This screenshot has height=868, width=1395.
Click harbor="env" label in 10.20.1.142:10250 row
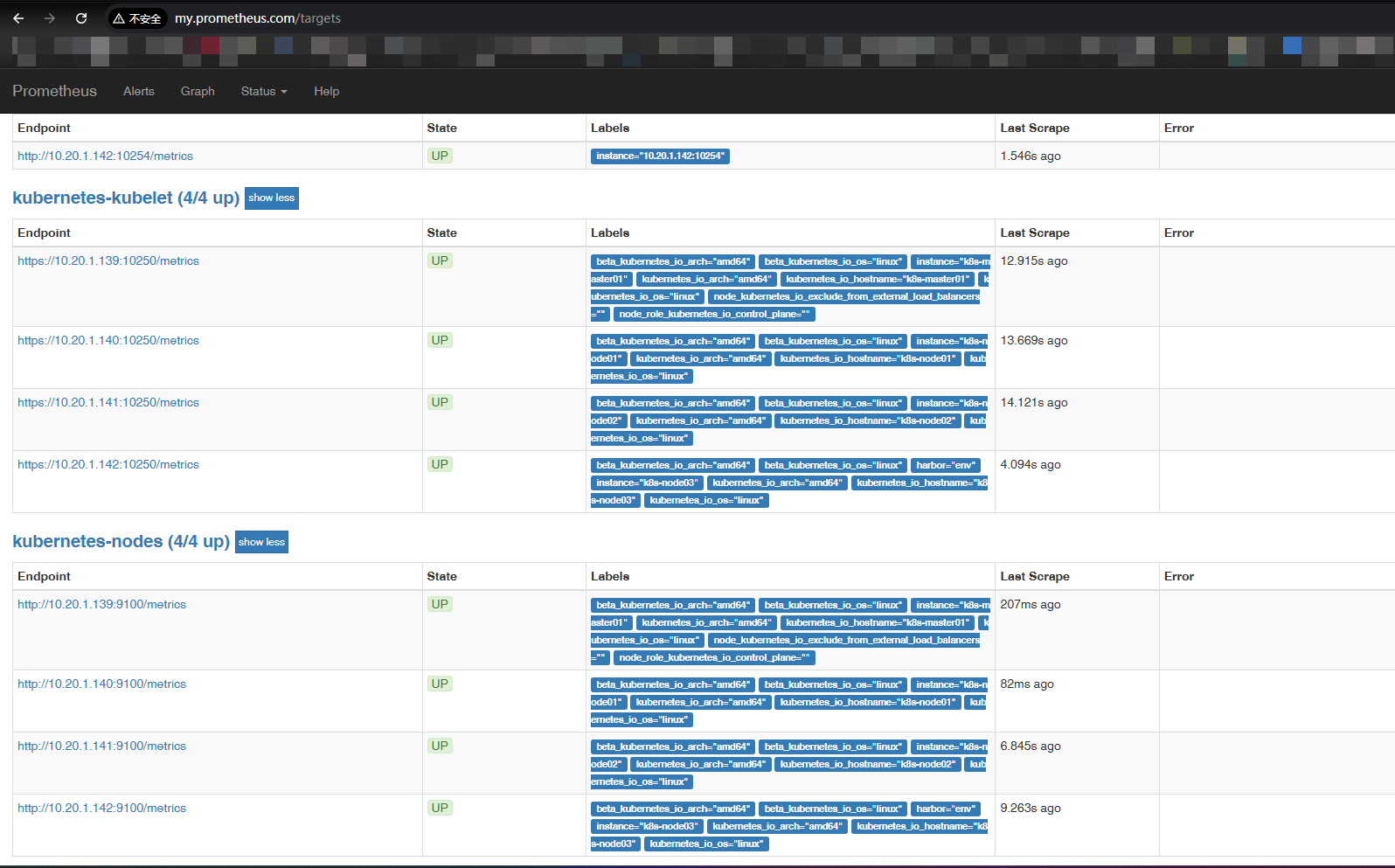[x=946, y=465]
